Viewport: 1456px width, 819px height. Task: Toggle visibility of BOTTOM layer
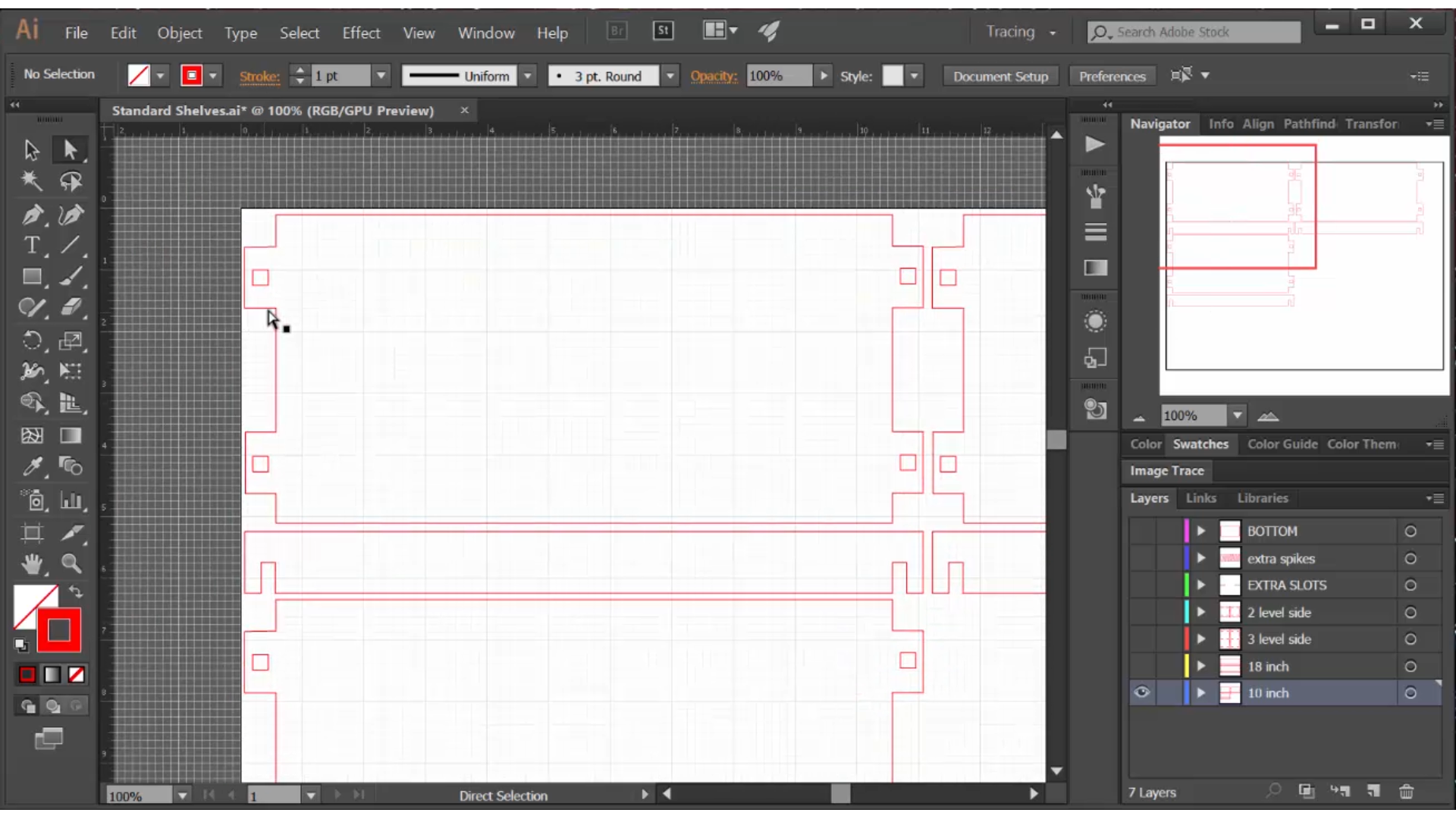point(1142,530)
